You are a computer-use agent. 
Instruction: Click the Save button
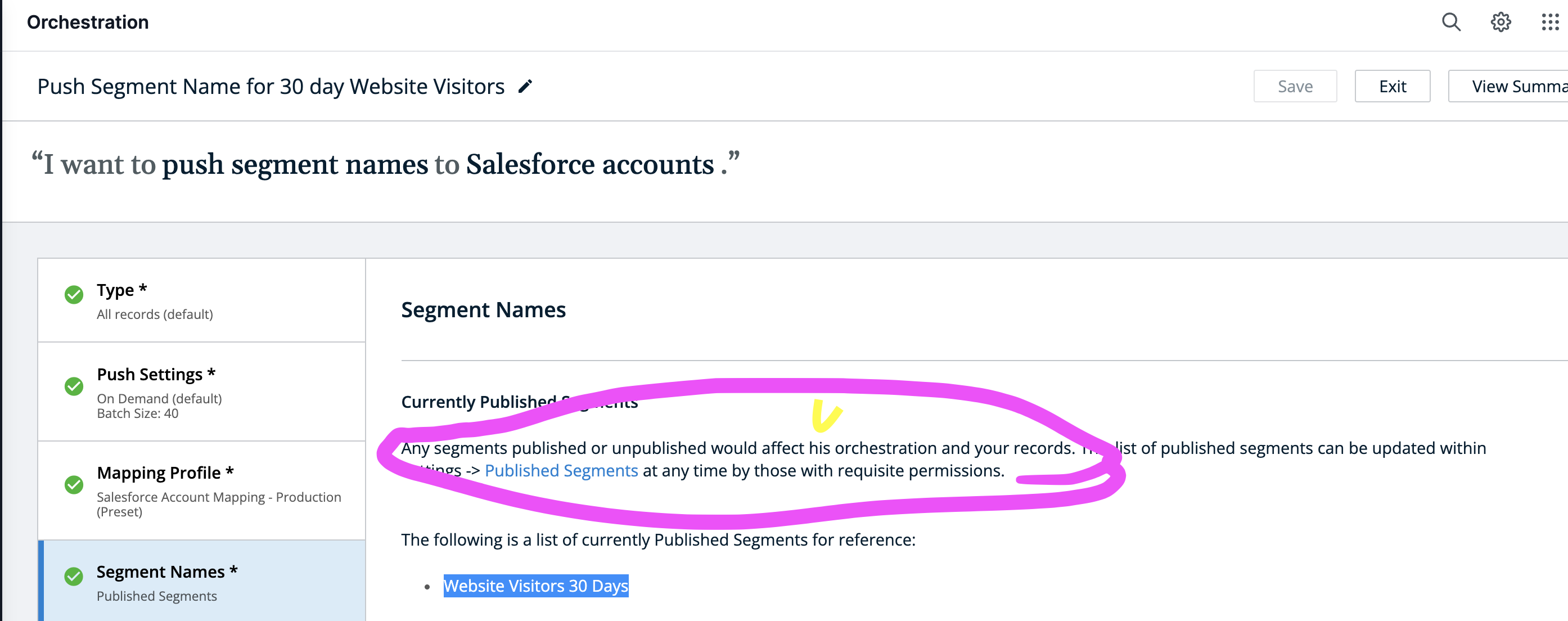[1295, 87]
